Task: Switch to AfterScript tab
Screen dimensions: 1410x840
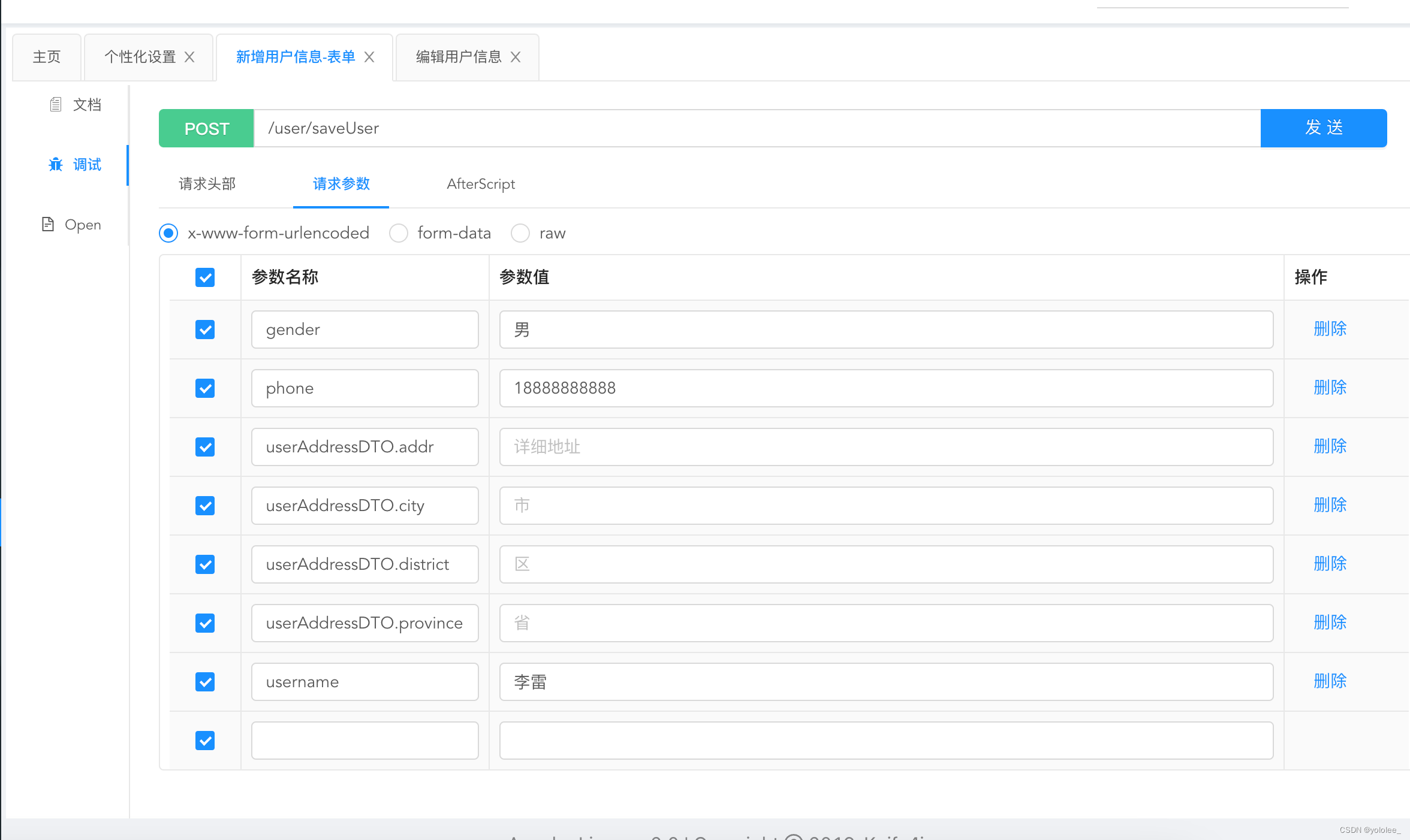Action: (480, 183)
